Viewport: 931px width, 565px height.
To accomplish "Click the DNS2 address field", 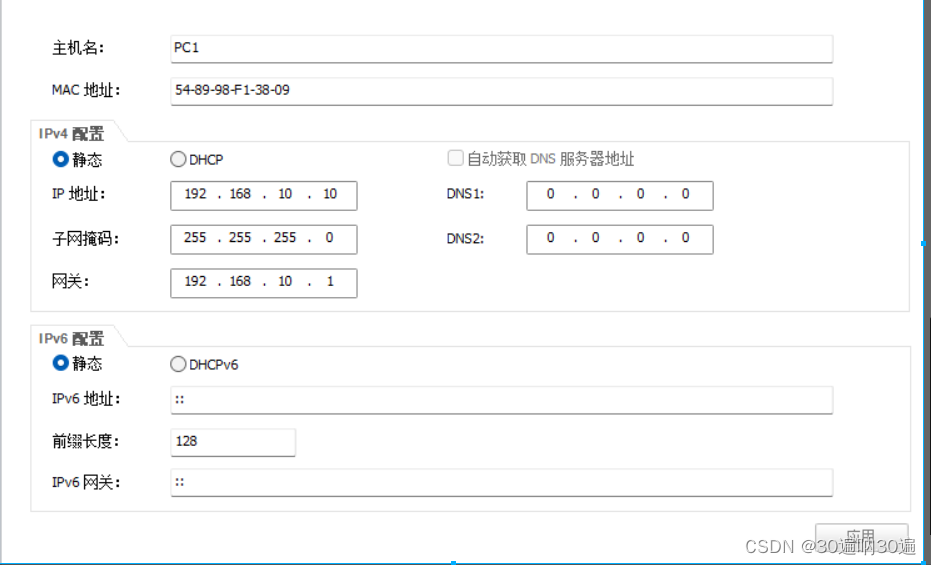I will [620, 239].
